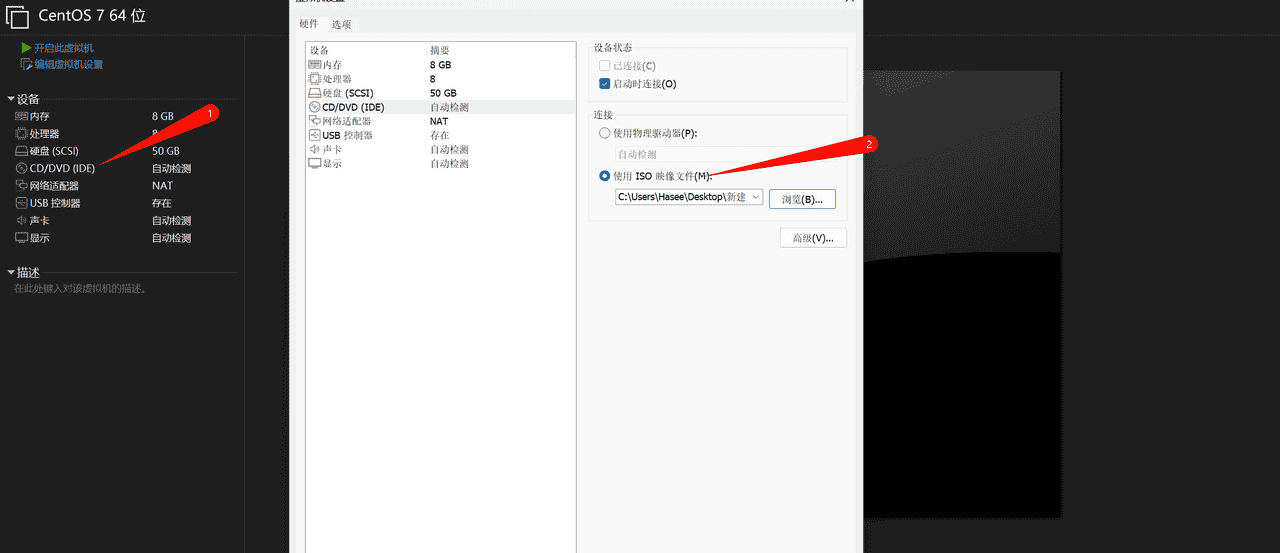The height and width of the screenshot is (553, 1280).
Task: Click the hard disk (SCSI) icon in dialog
Action: tap(315, 93)
